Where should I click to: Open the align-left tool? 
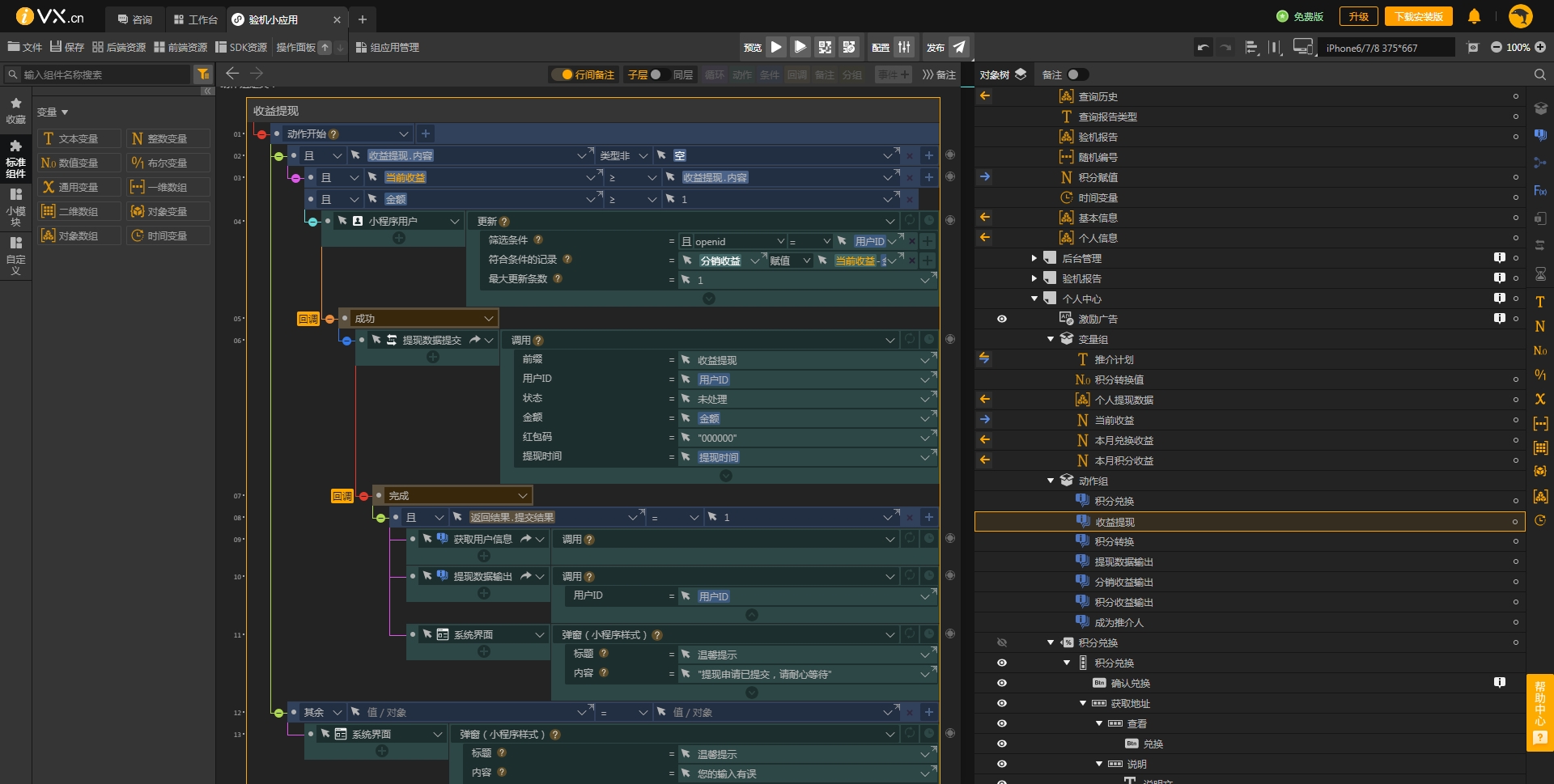point(1251,48)
